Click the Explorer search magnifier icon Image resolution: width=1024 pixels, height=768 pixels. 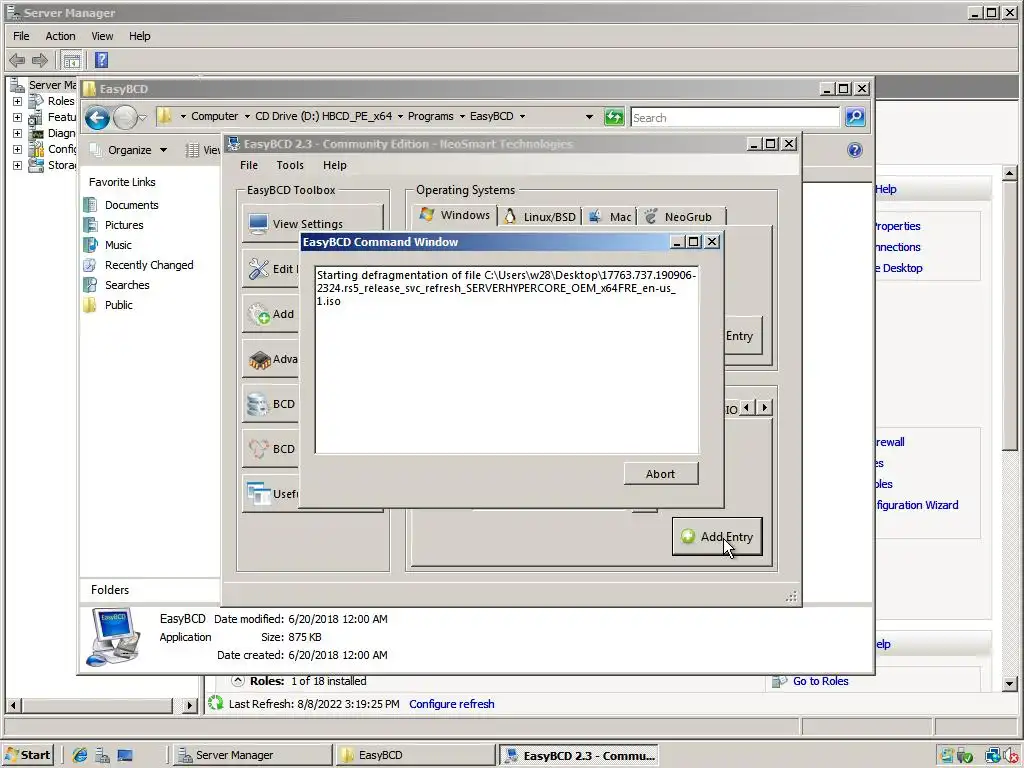[855, 118]
